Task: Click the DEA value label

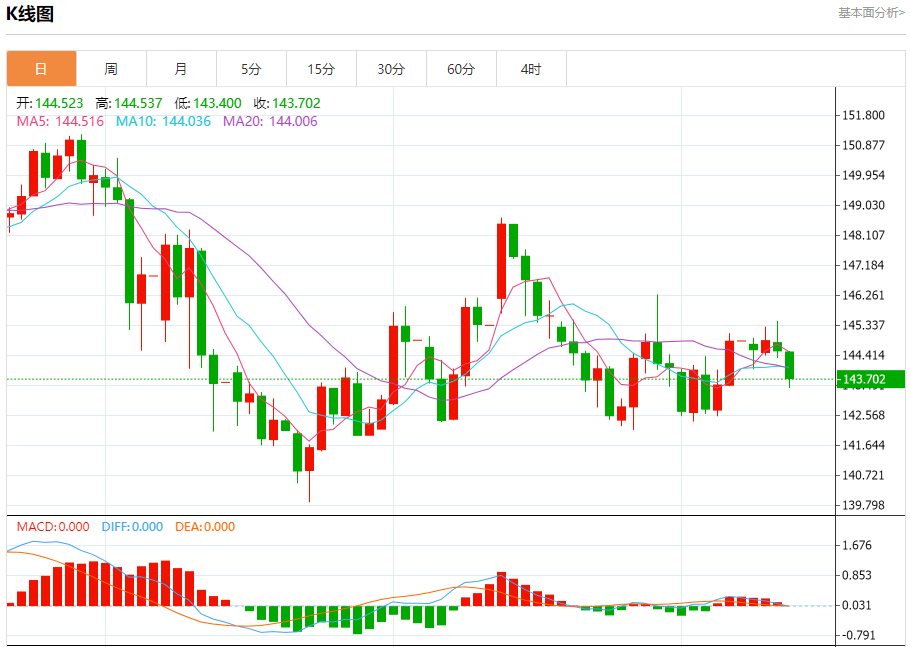Action: (x=205, y=527)
